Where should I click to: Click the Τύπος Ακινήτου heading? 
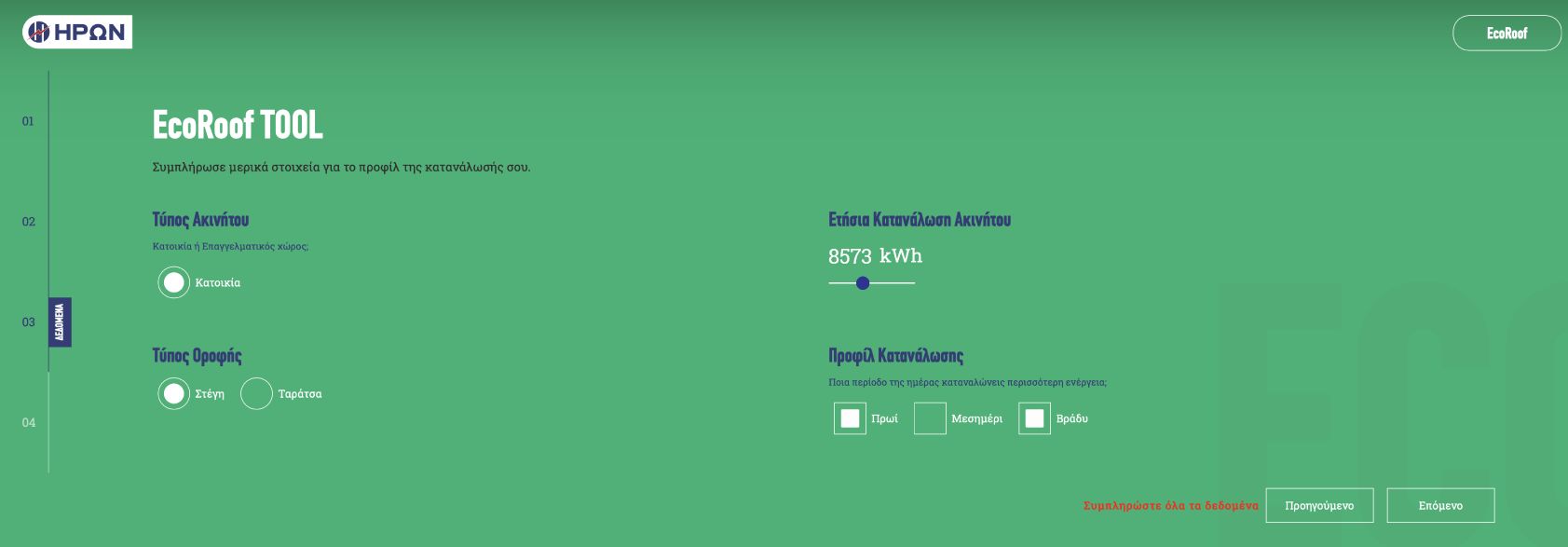tap(200, 220)
